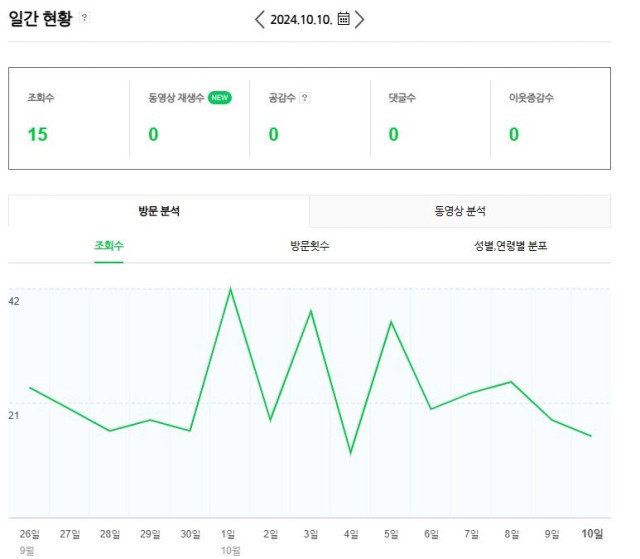
Task: Go to next day arrow
Action: click(x=359, y=19)
